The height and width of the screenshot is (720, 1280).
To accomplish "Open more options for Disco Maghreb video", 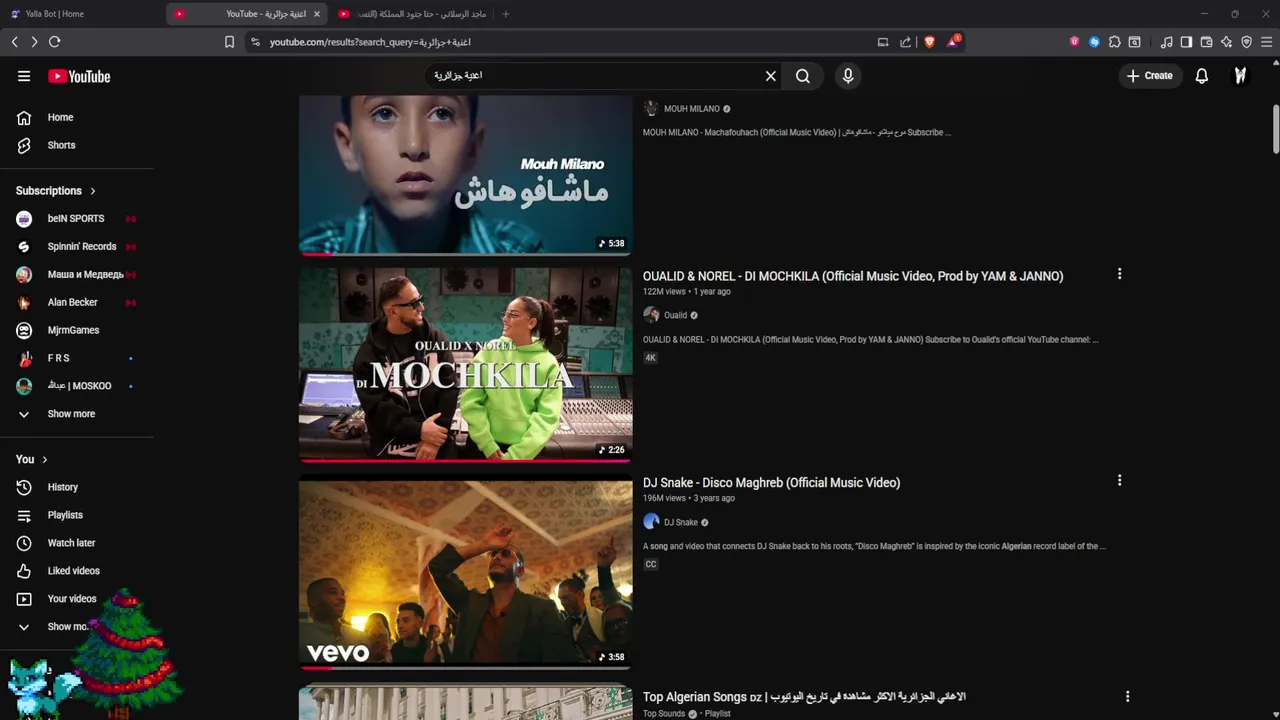I will coord(1119,481).
